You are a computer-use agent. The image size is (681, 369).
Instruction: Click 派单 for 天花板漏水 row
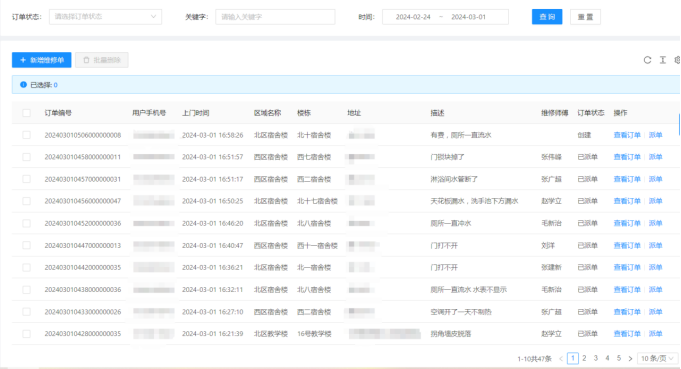click(655, 201)
